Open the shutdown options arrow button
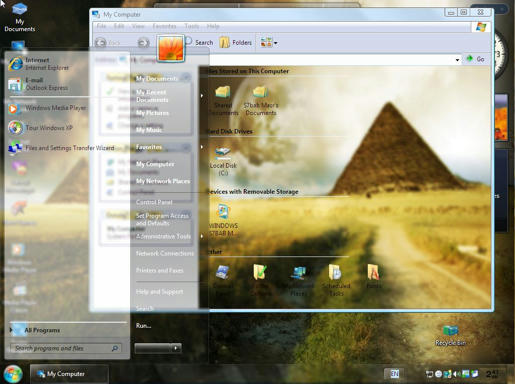Viewport: 515px width, 384px height. coord(176,348)
